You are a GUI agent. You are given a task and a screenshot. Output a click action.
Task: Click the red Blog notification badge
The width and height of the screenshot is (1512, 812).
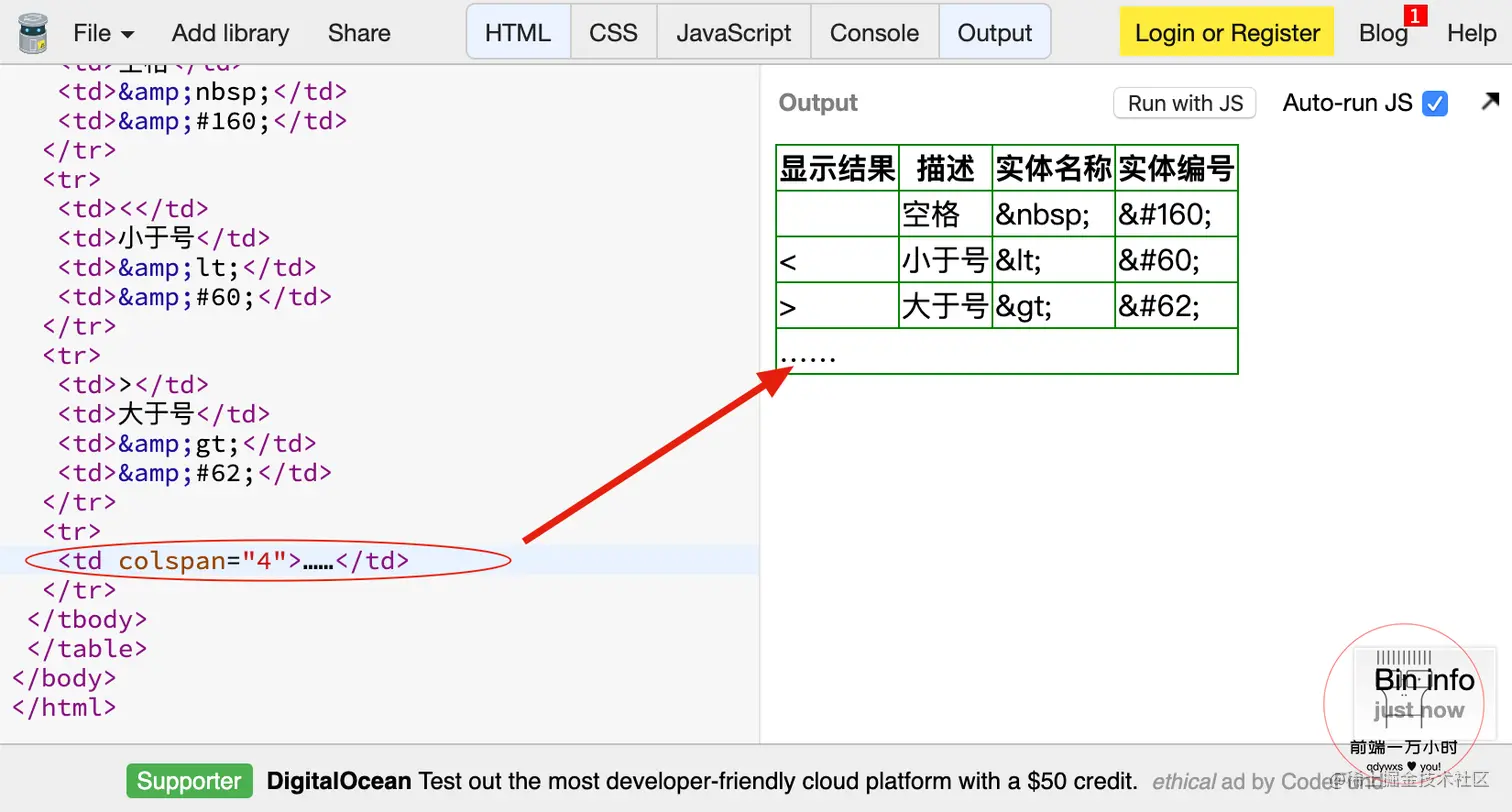click(x=1415, y=16)
